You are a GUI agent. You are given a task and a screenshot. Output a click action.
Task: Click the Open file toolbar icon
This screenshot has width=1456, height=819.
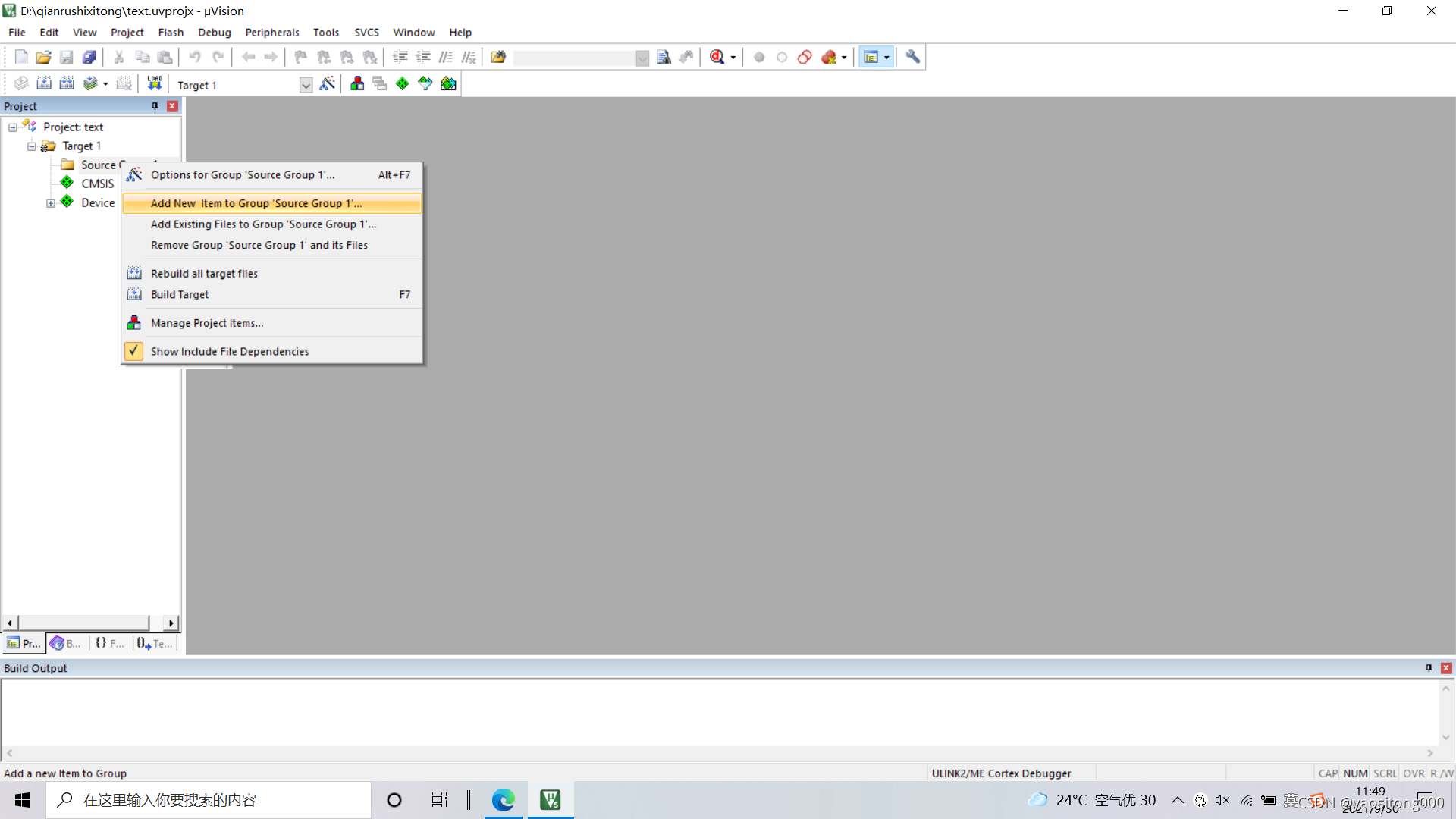click(43, 57)
